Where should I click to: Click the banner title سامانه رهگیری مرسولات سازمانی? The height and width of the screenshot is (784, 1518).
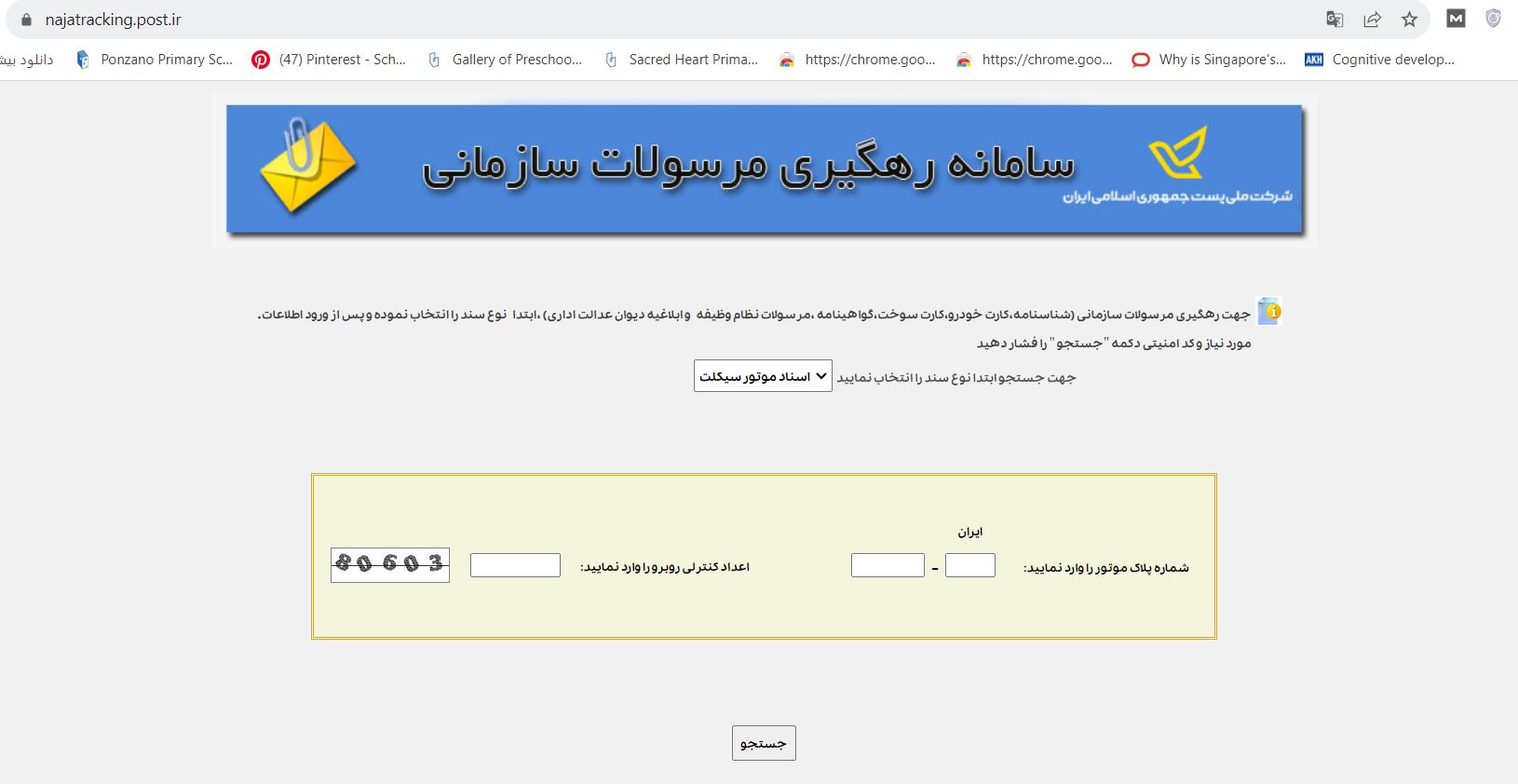tap(749, 166)
